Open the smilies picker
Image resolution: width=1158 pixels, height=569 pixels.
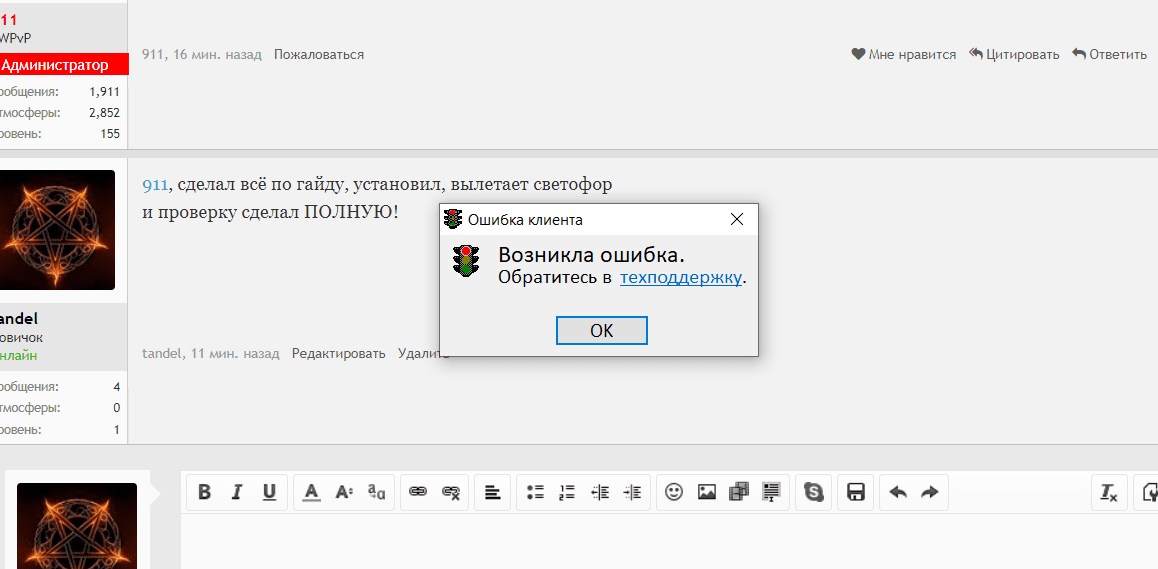pyautogui.click(x=674, y=492)
